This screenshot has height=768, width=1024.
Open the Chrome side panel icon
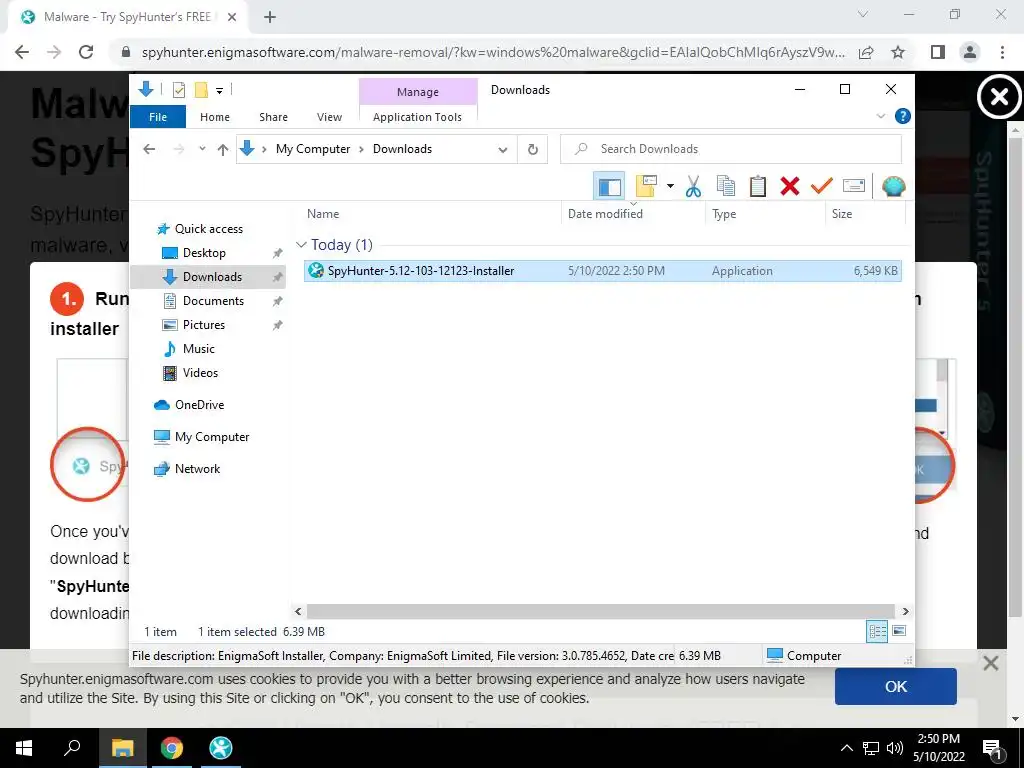(938, 52)
